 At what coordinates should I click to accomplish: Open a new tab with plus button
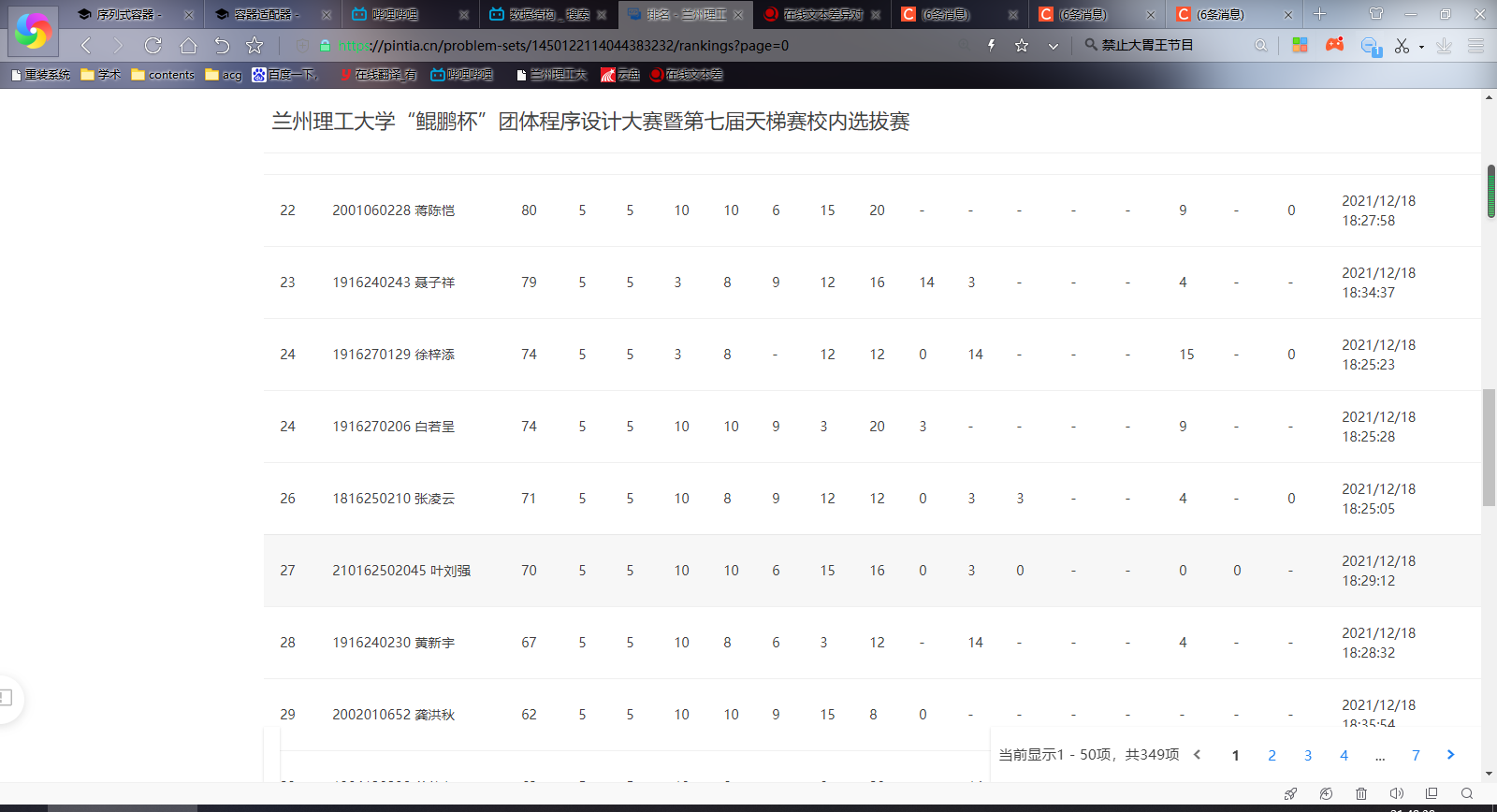tap(1319, 14)
